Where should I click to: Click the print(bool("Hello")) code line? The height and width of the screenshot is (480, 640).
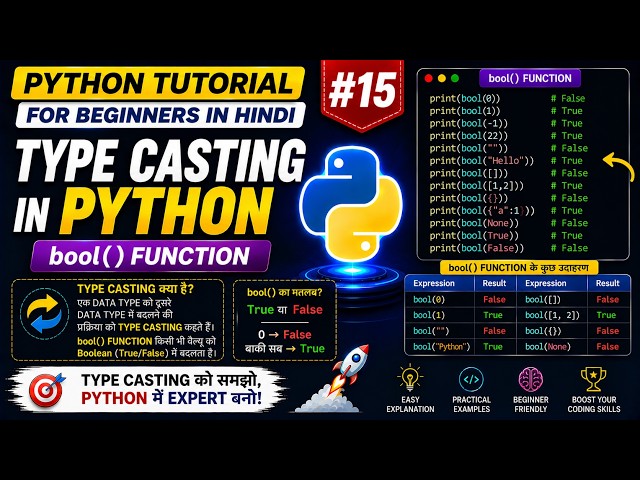click(482, 160)
